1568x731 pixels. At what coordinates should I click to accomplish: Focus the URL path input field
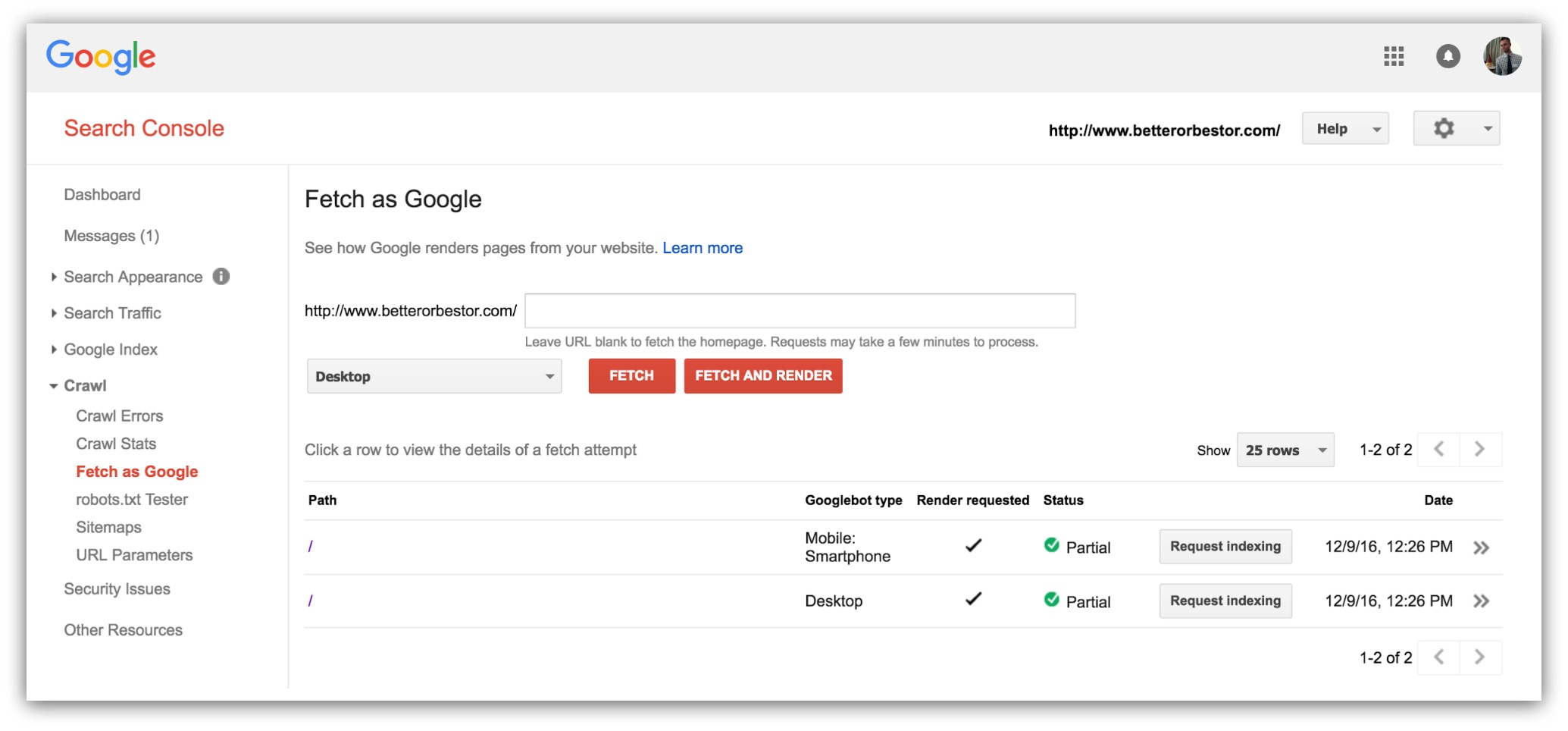coord(800,311)
